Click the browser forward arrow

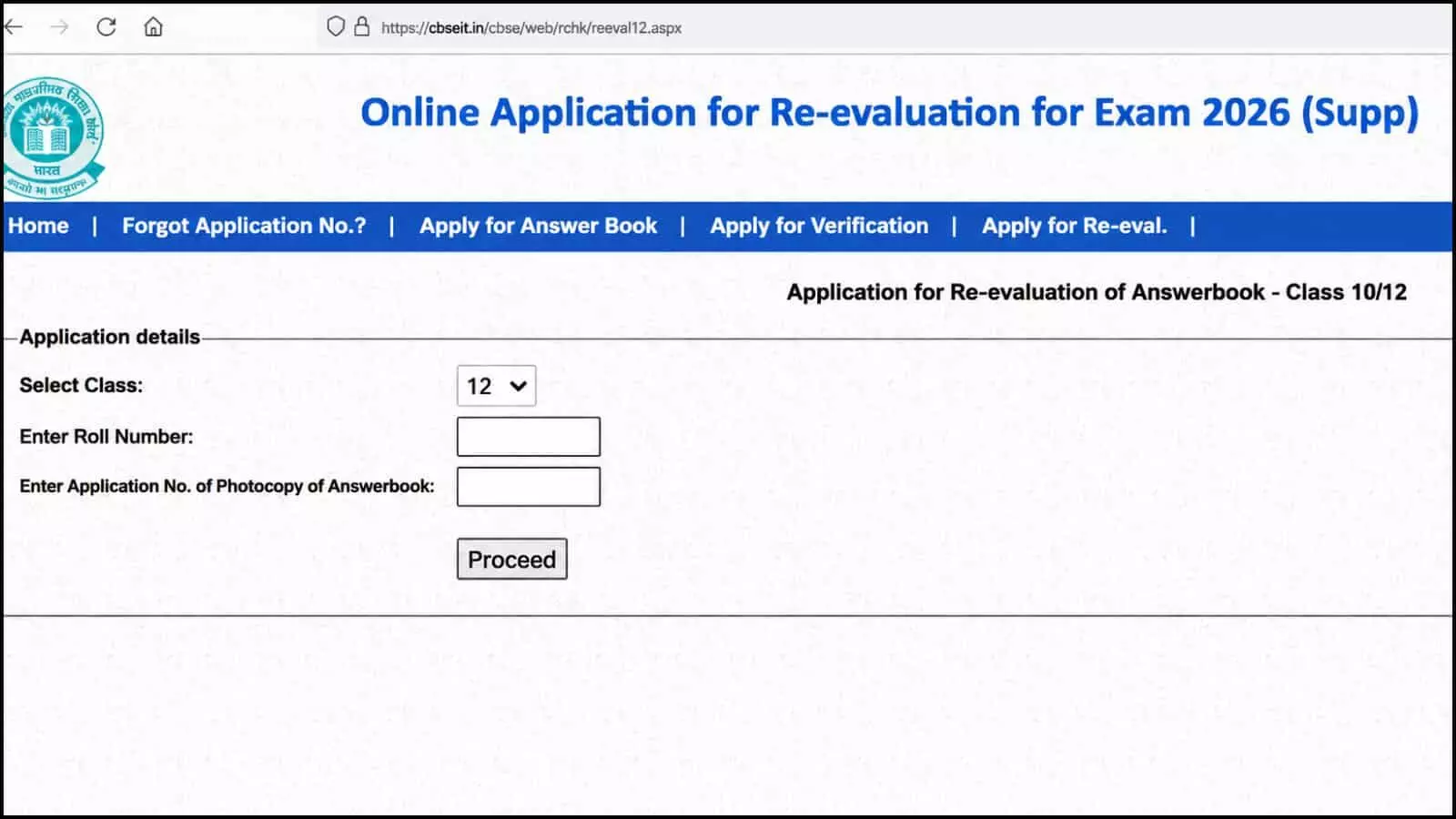[59, 27]
